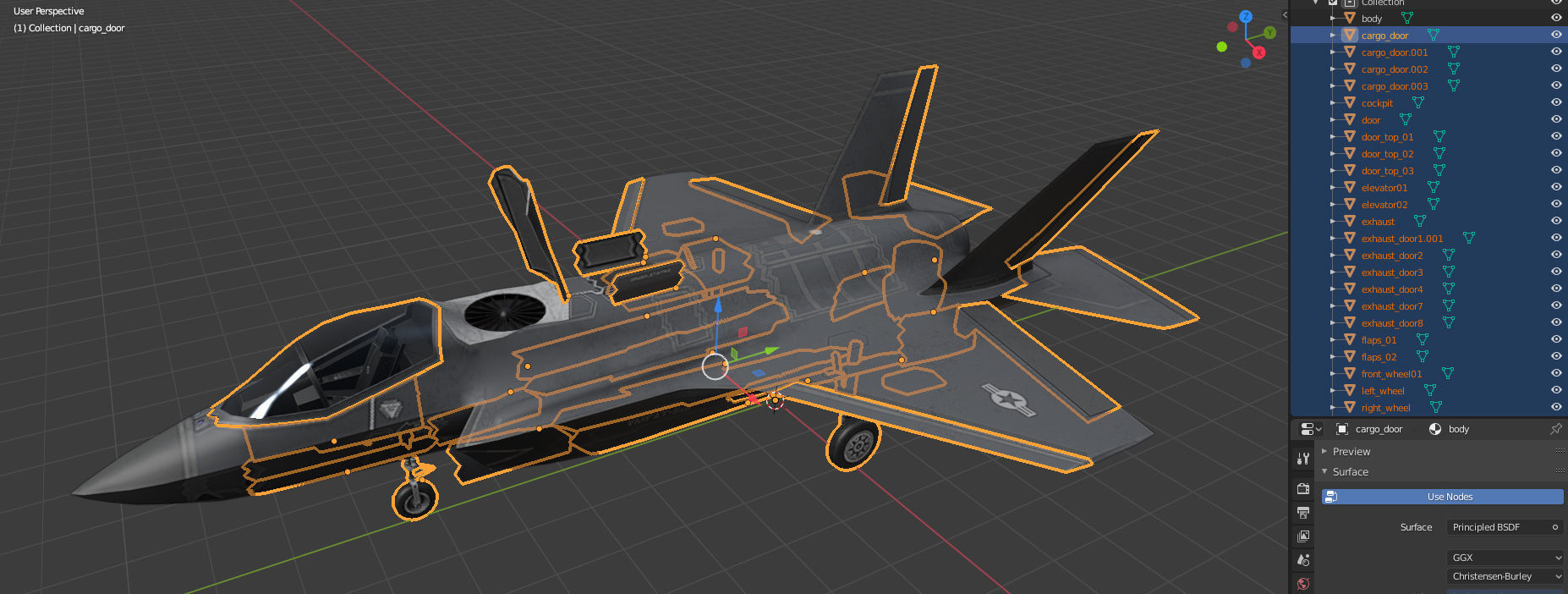Expand the cargo_door.001 tree row
Screen dimensions: 1568x594
click(x=1333, y=52)
